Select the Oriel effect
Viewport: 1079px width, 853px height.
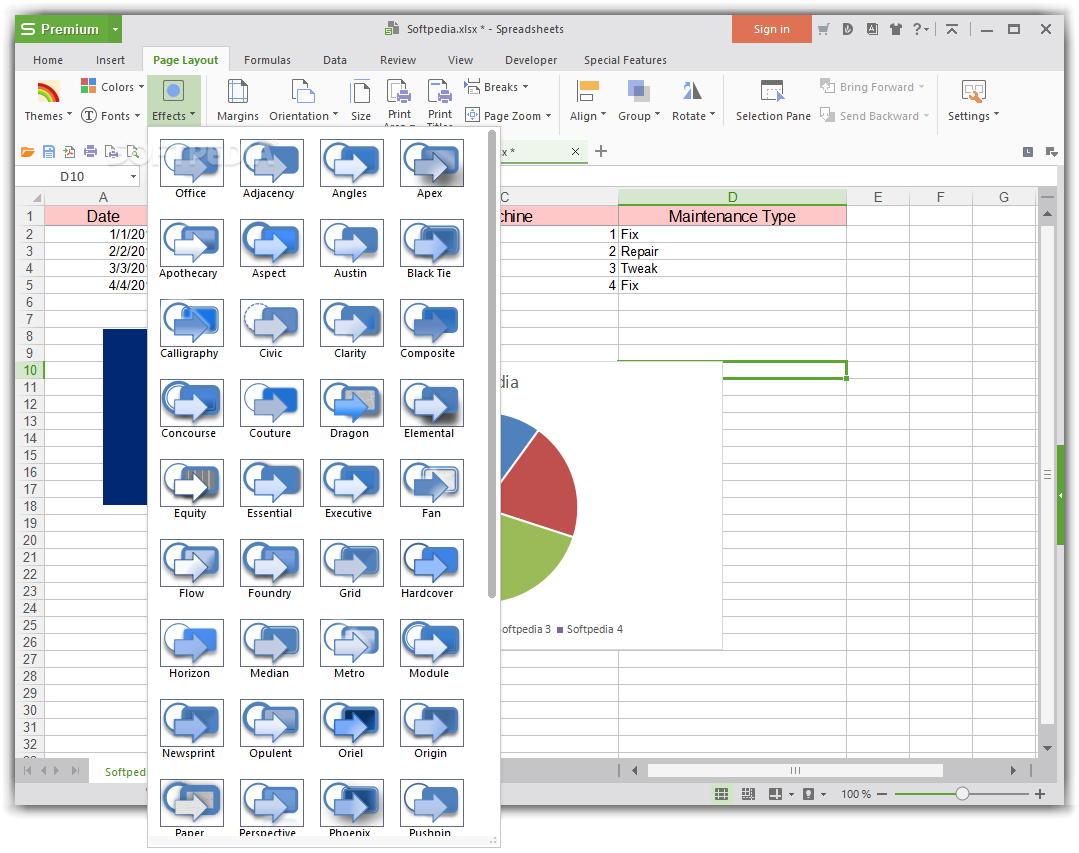(x=351, y=729)
